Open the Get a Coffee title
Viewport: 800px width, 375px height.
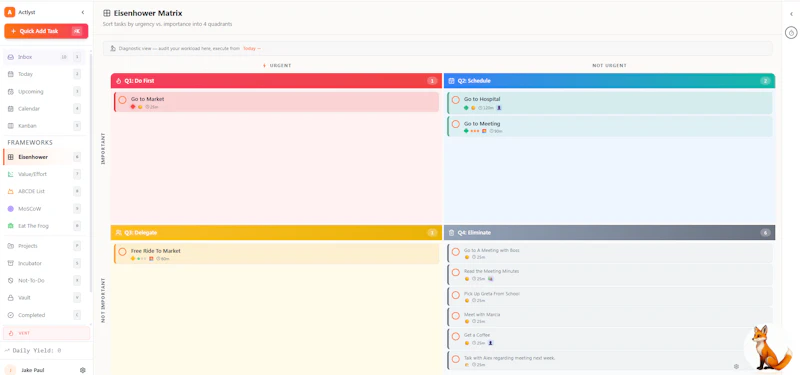[x=477, y=335]
